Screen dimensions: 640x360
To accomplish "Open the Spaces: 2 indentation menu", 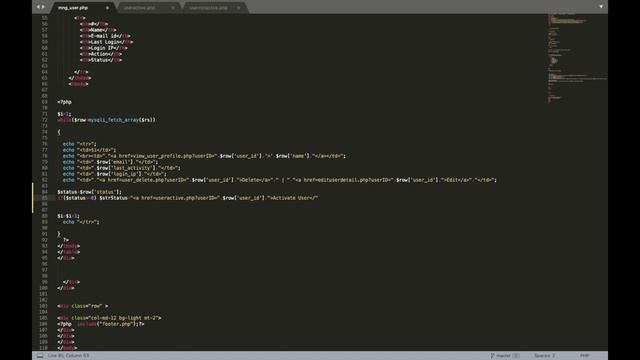I will tap(544, 356).
